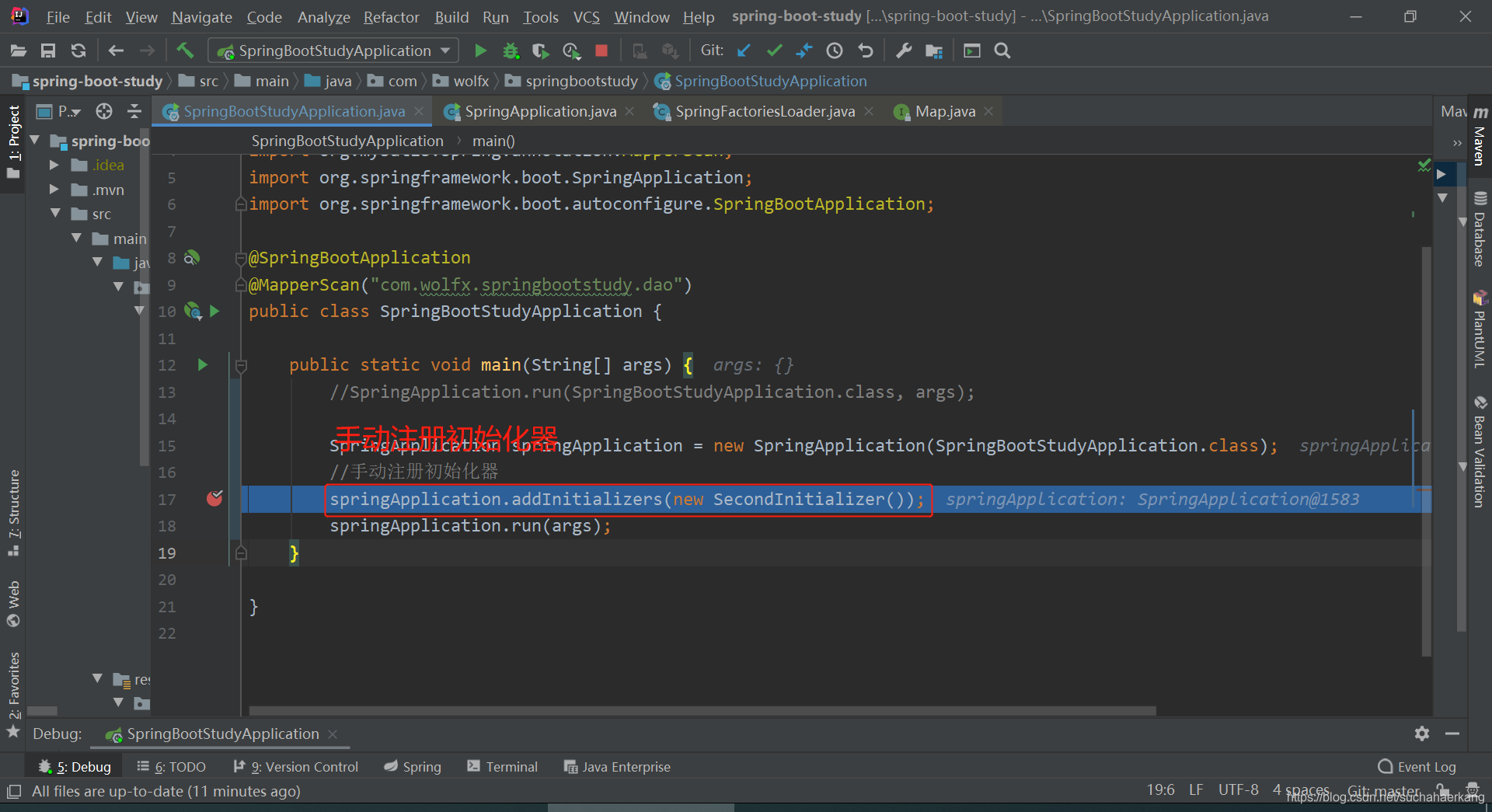Collapse all in Project panel
The image size is (1492, 812).
point(134,111)
